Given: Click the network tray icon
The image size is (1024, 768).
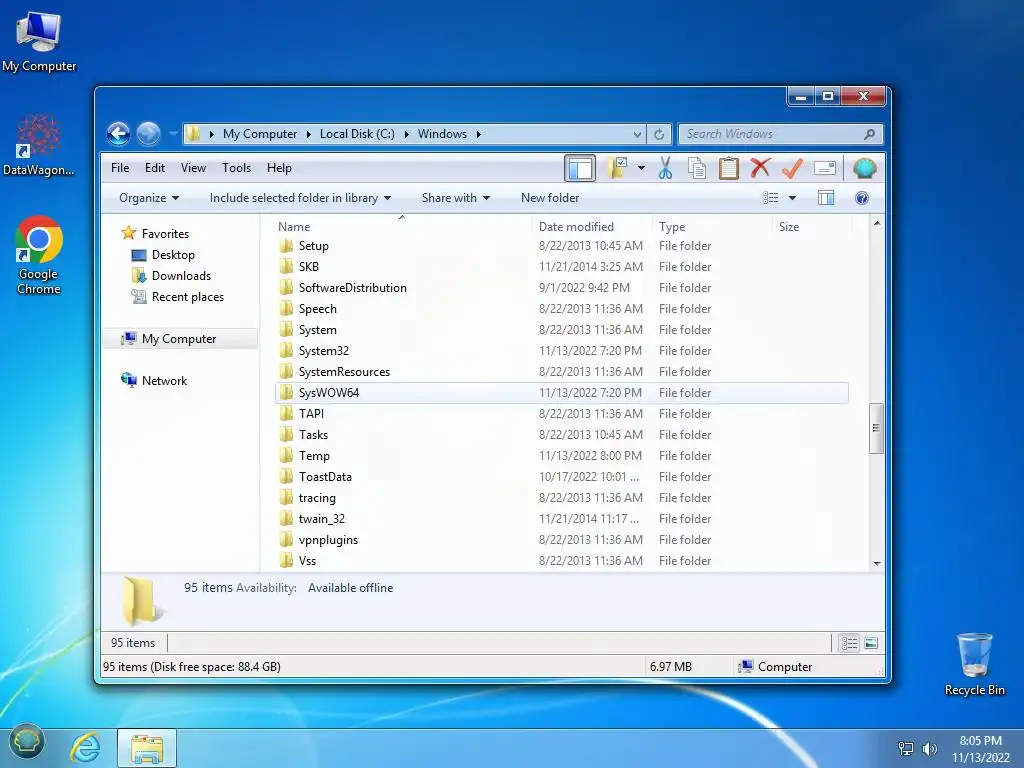Looking at the screenshot, I should [x=906, y=749].
